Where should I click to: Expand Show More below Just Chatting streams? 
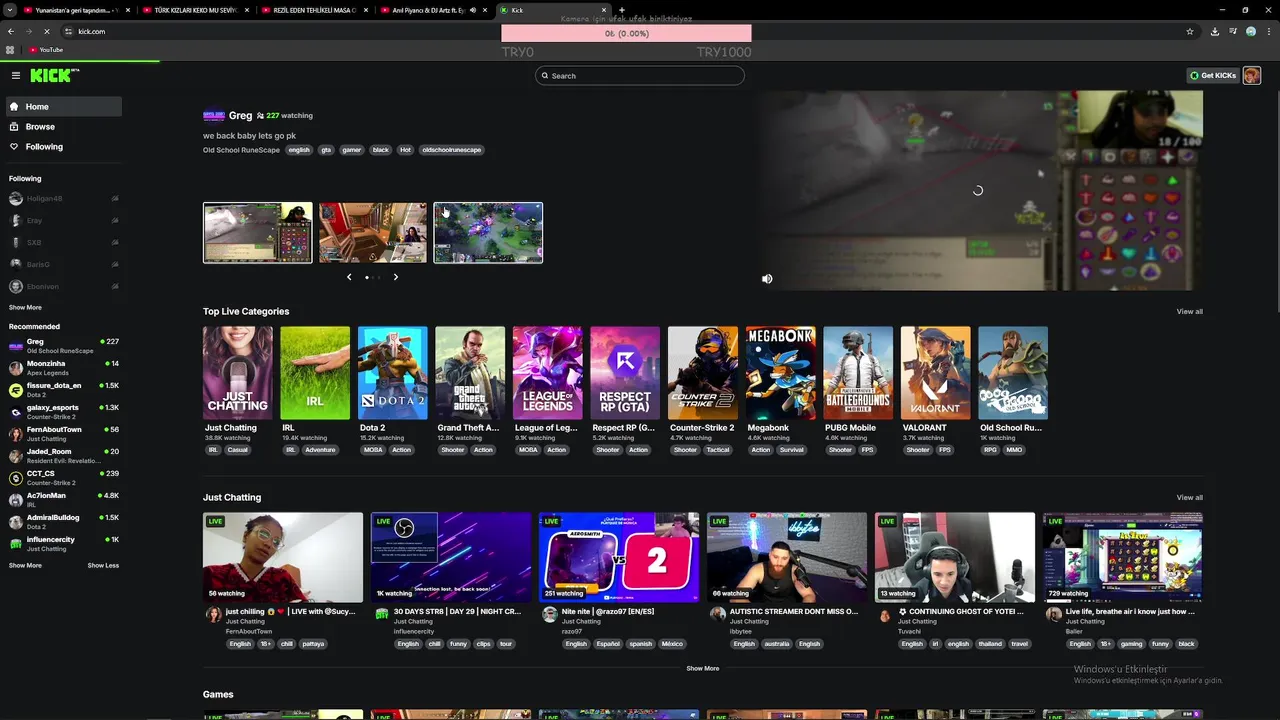[703, 669]
